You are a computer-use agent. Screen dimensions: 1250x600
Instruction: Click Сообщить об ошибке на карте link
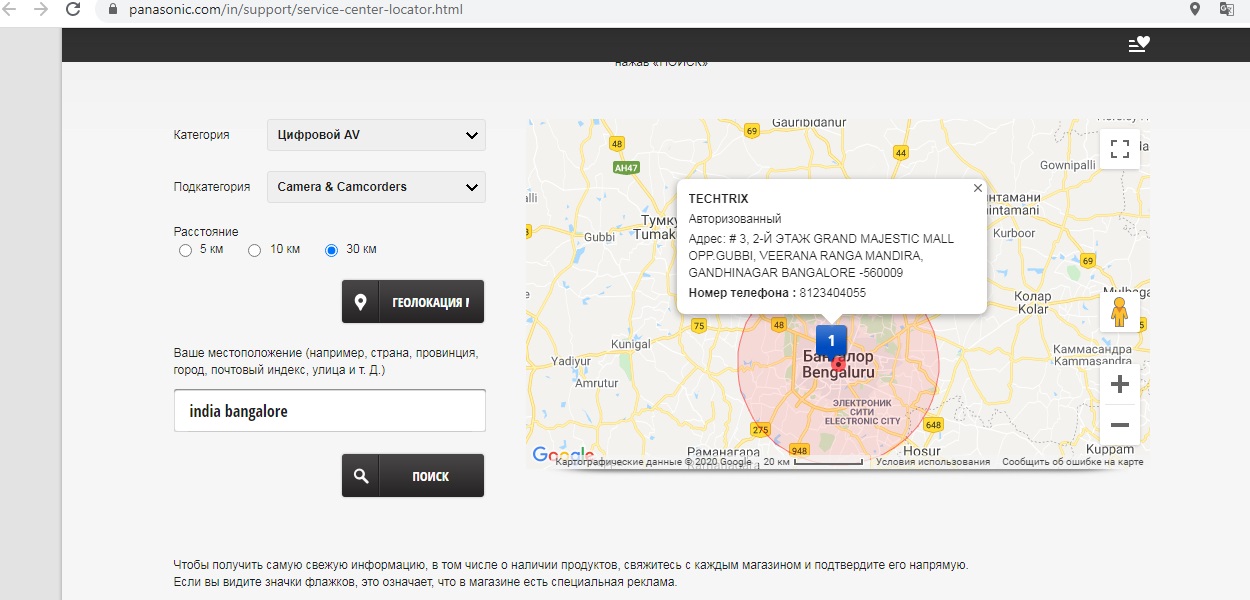(1072, 462)
